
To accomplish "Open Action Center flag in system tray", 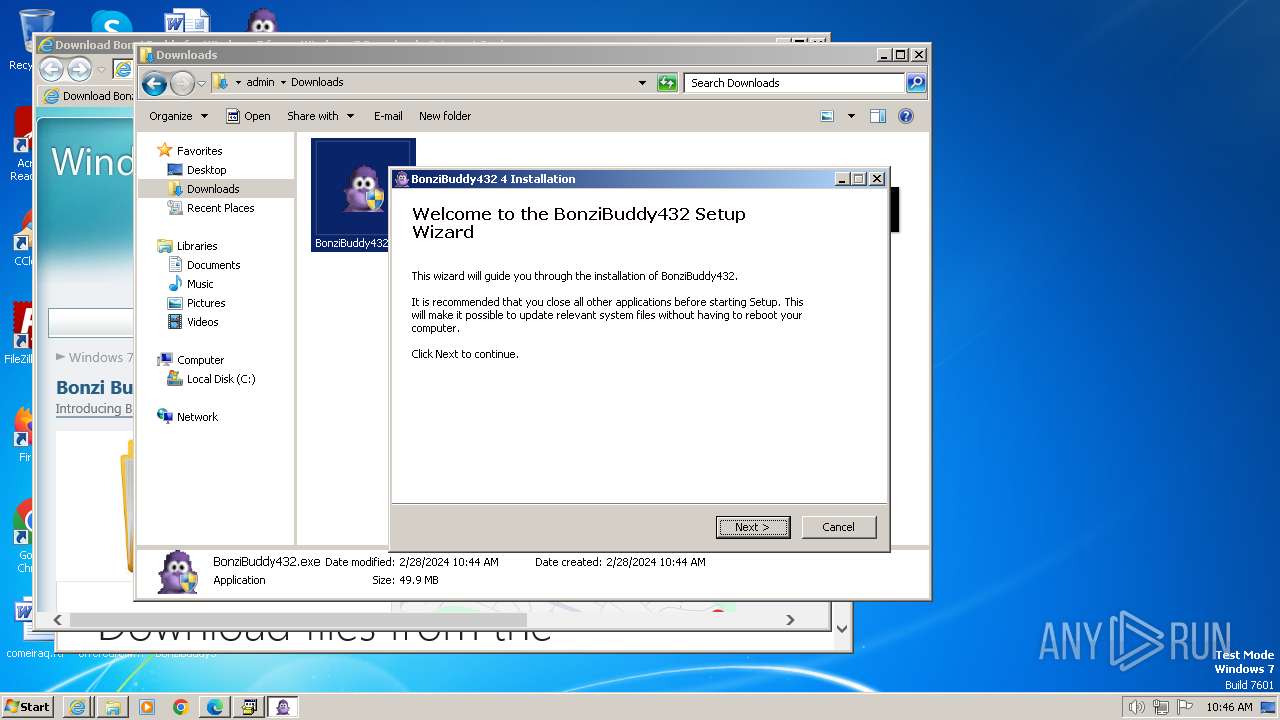I will pyautogui.click(x=1185, y=707).
